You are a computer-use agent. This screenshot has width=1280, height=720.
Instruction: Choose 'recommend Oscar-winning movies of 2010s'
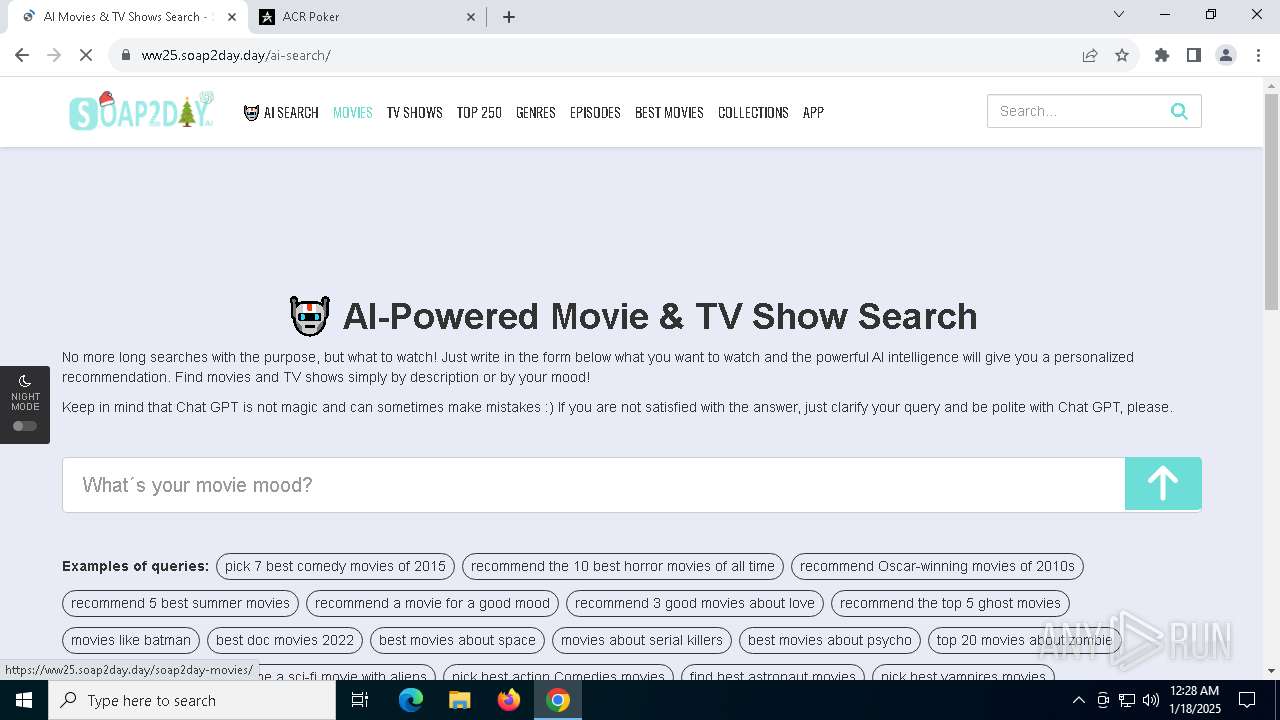coord(937,566)
